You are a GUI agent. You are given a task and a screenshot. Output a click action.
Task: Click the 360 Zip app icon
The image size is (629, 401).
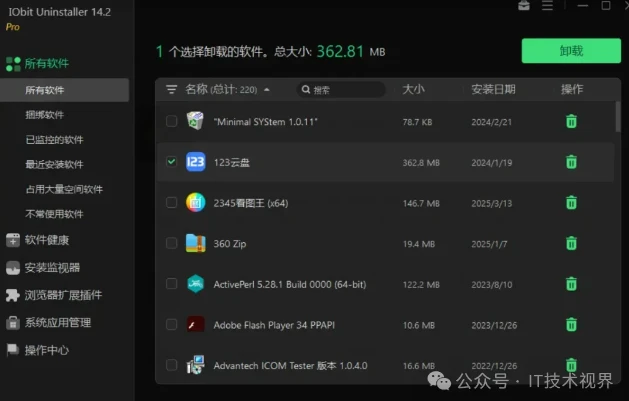pos(195,243)
